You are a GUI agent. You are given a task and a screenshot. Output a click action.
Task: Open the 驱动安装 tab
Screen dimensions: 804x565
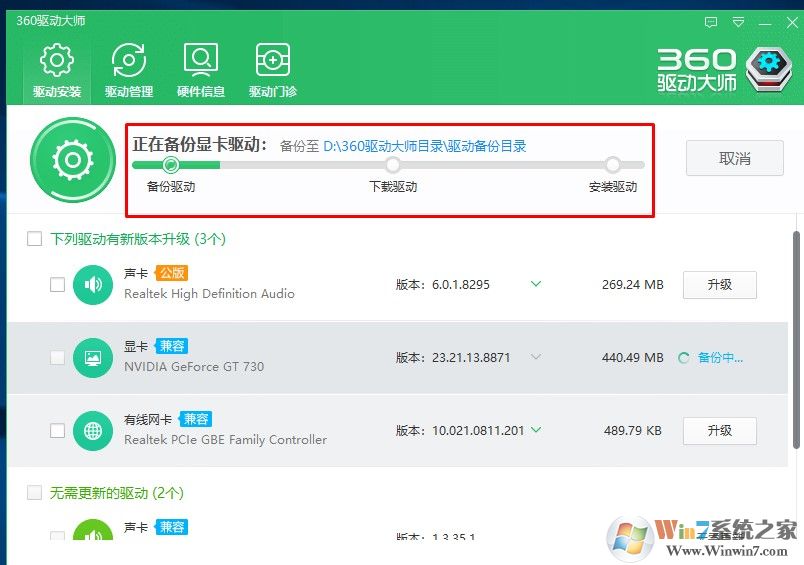coord(57,71)
